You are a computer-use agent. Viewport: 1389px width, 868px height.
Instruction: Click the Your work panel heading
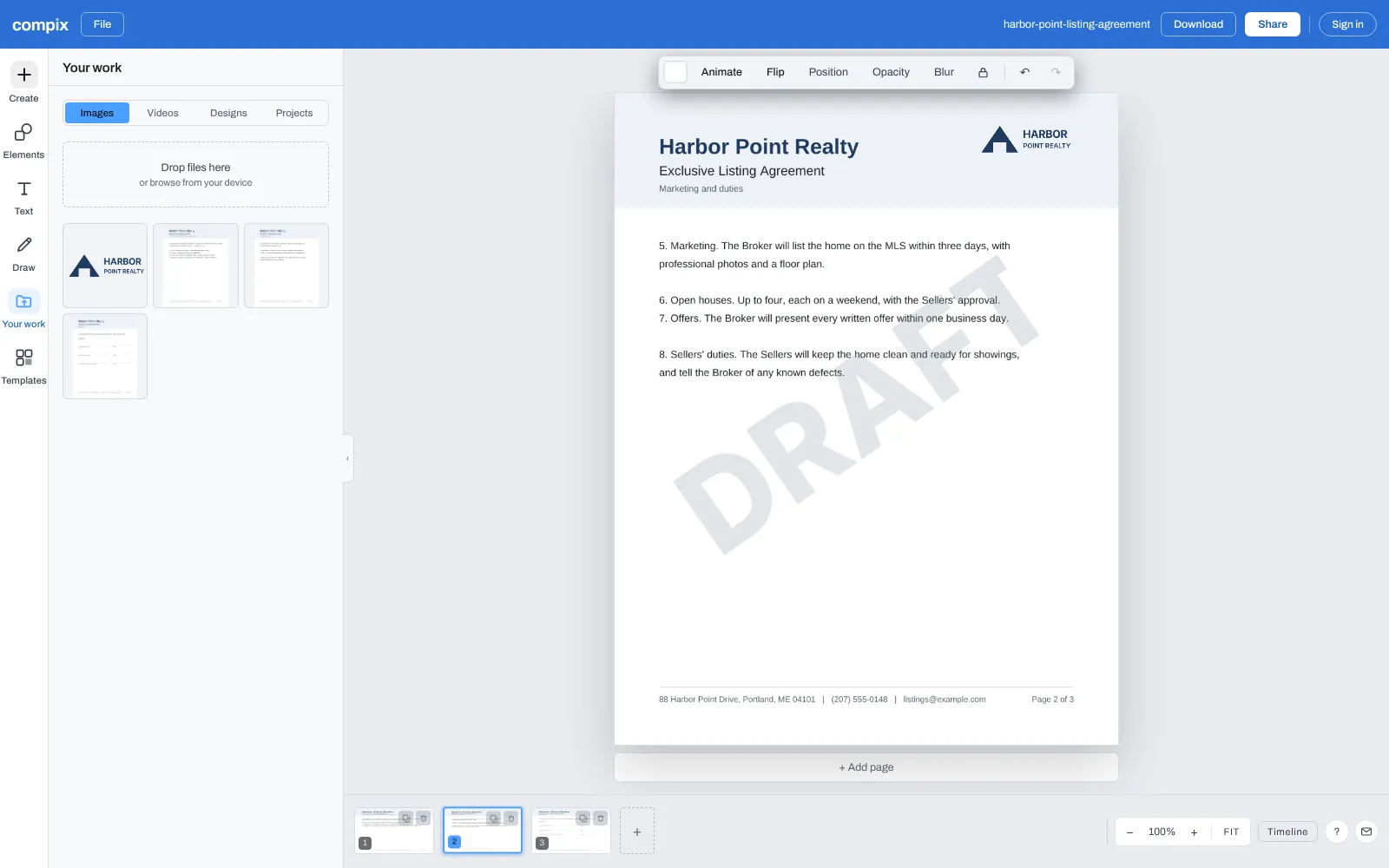pos(92,68)
